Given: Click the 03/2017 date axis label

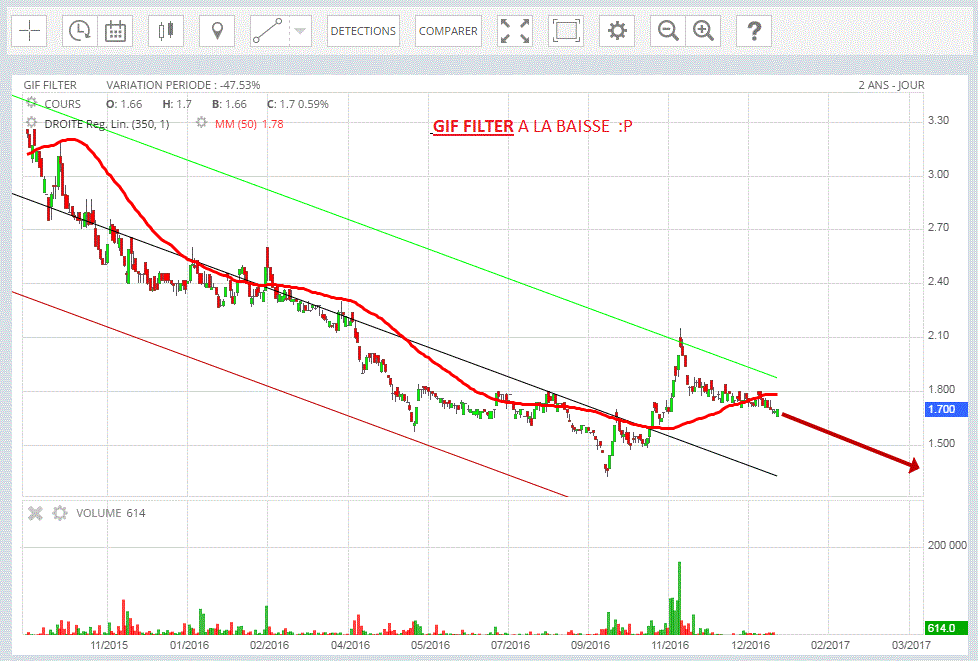Looking at the screenshot, I should pyautogui.click(x=911, y=645).
